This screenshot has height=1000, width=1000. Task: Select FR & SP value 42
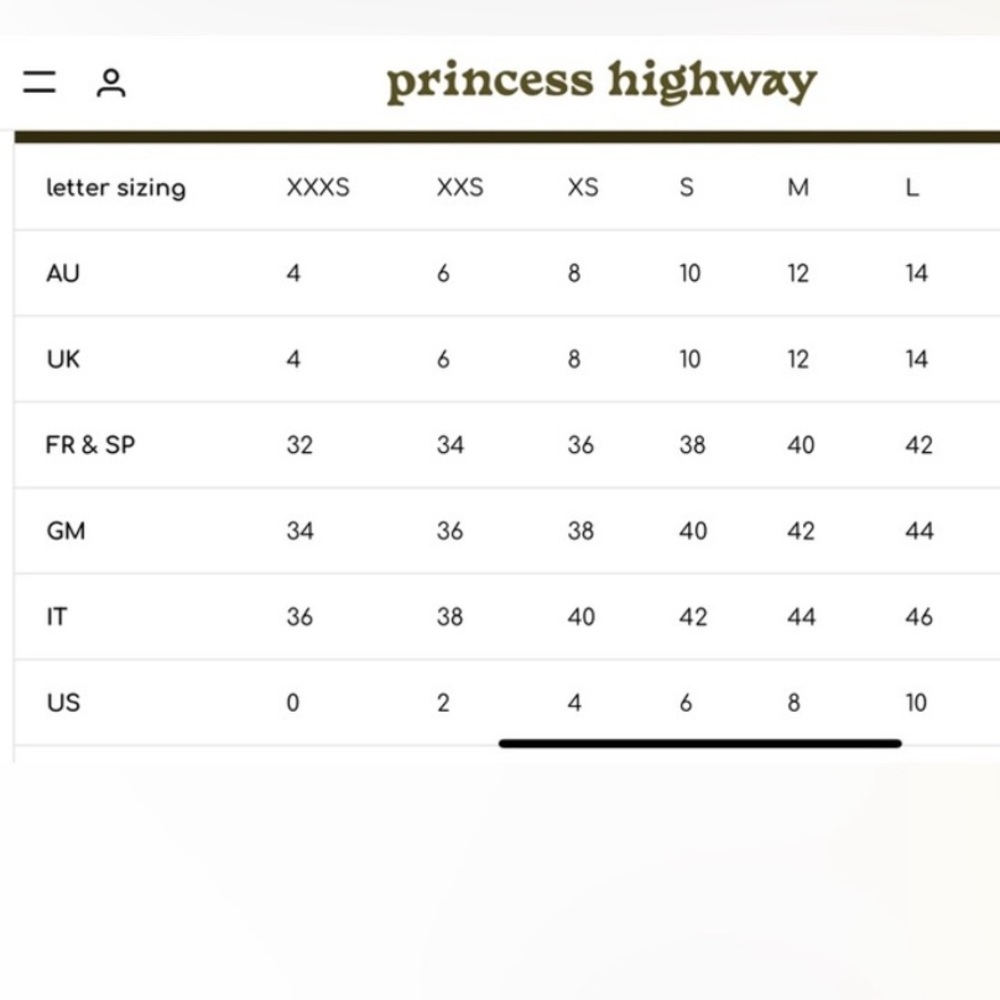pos(919,445)
